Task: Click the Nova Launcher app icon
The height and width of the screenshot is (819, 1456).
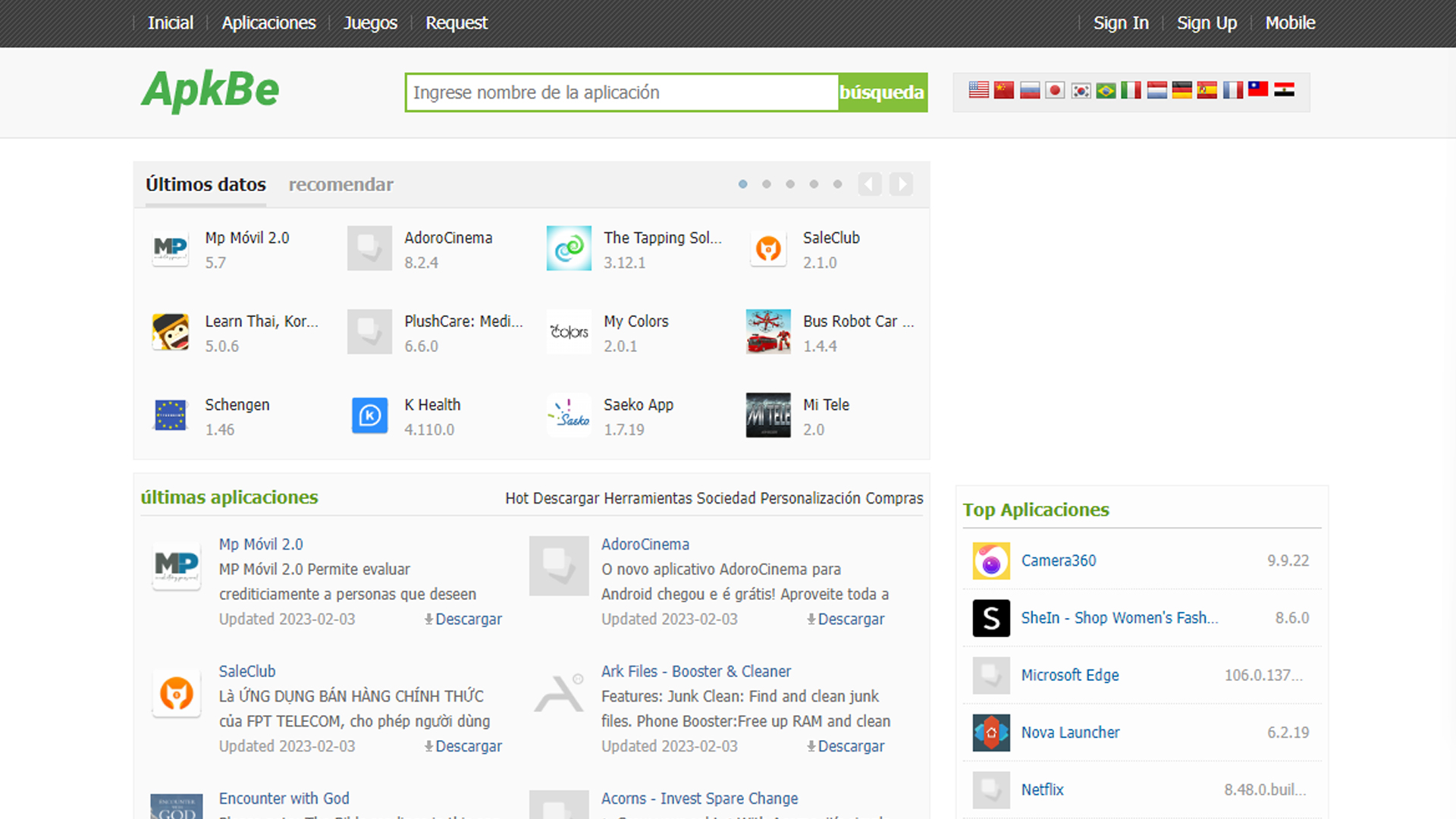Action: [988, 732]
